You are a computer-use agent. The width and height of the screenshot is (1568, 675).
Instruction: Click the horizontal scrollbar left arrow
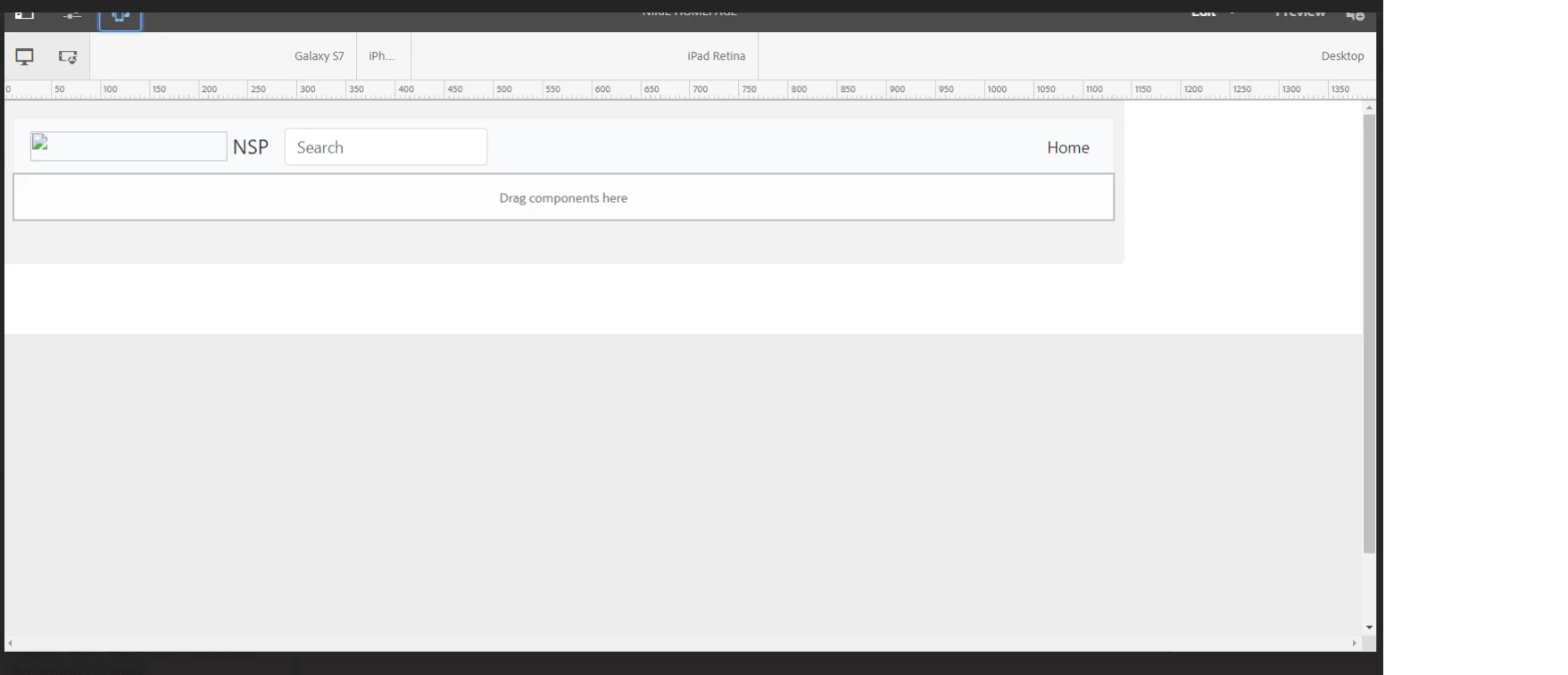coord(10,643)
